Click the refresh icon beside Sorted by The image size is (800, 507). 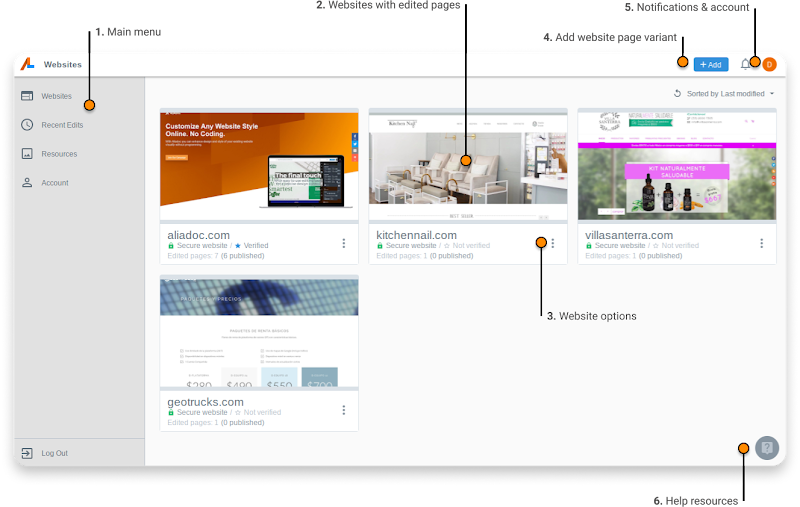point(678,93)
